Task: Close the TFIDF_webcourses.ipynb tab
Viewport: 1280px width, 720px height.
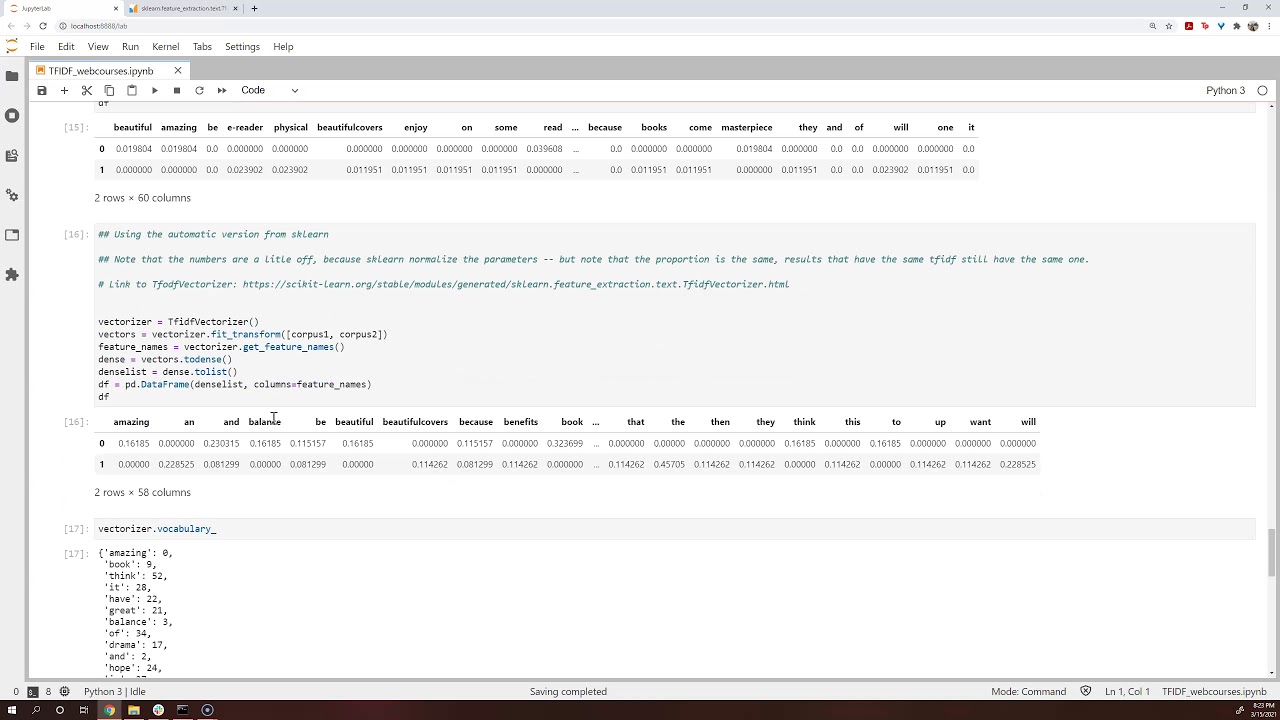Action: [x=178, y=71]
